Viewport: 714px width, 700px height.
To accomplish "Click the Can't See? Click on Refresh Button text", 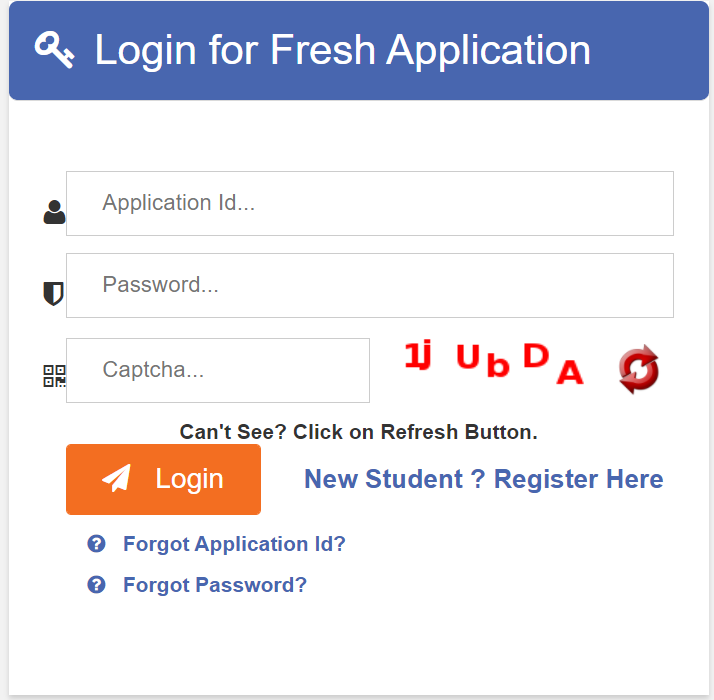I will tap(358, 432).
